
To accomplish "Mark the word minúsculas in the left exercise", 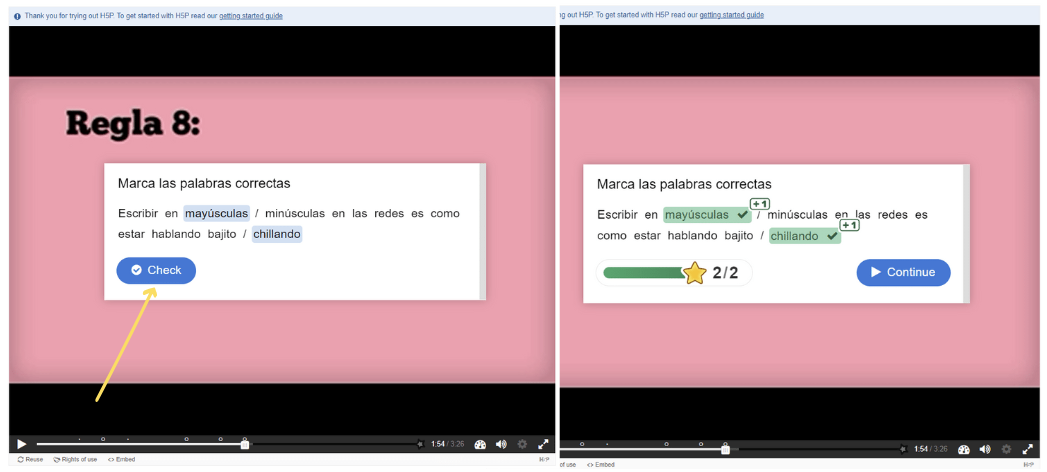I will tap(294, 214).
